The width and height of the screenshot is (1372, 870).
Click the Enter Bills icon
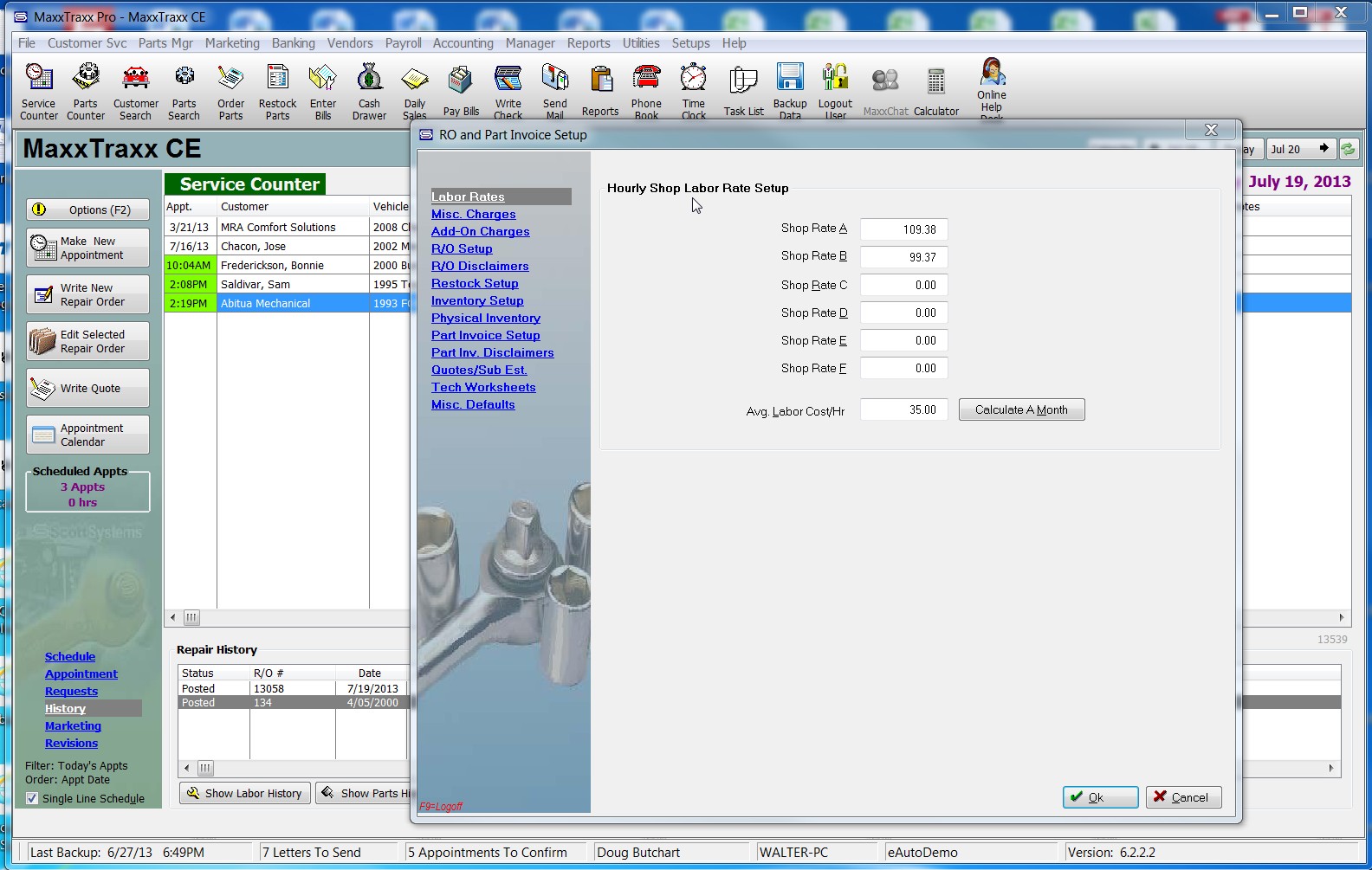tap(323, 91)
